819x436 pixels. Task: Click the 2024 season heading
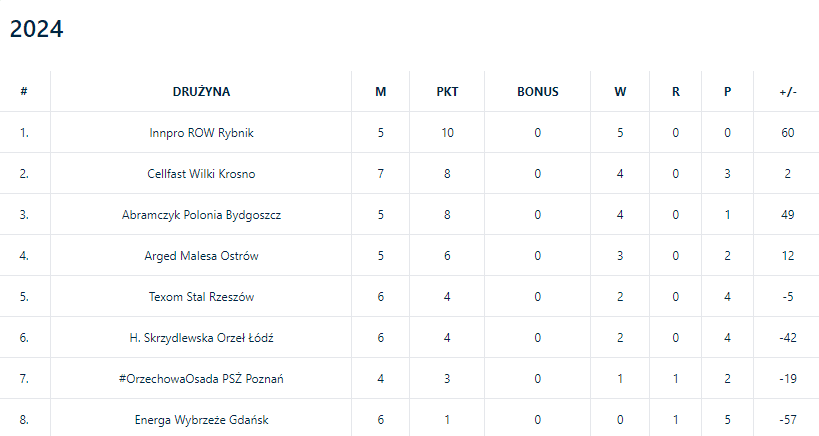tap(37, 30)
